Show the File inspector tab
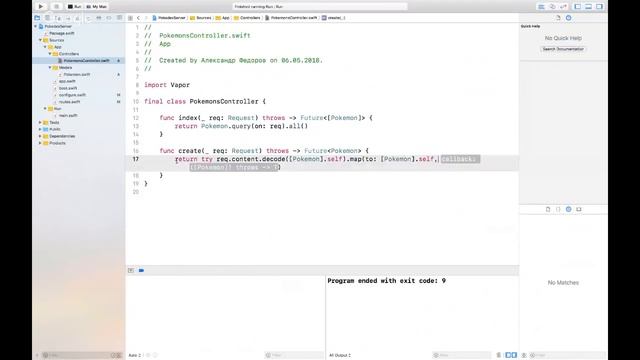This screenshot has width=640, height=360. 558,18
